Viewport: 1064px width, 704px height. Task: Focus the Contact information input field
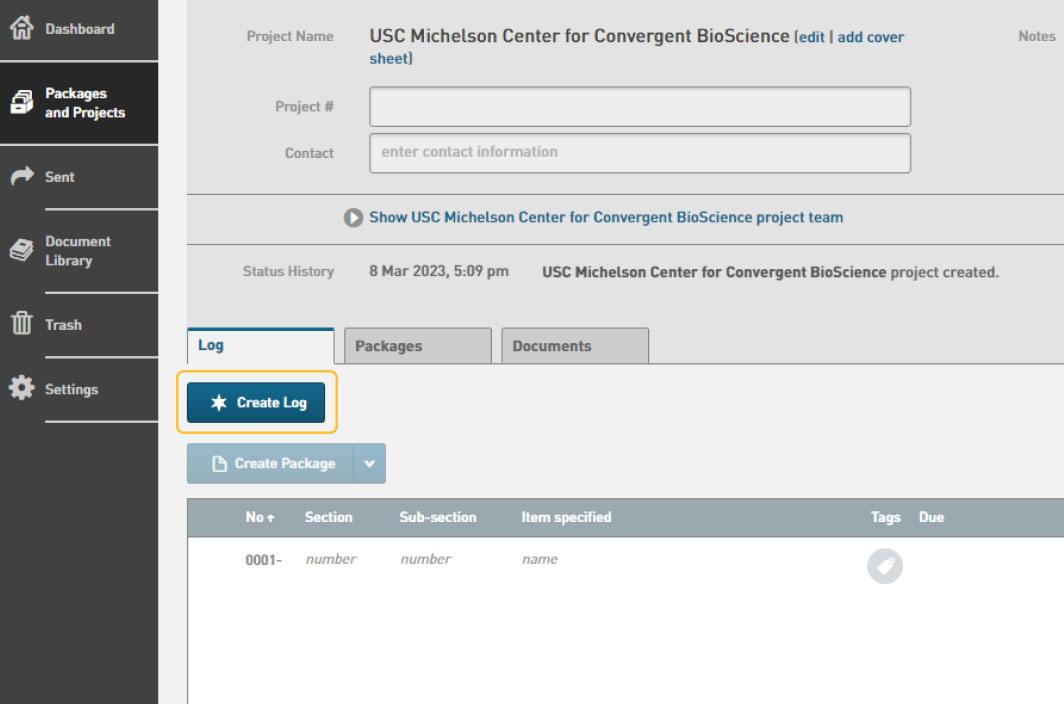pos(639,153)
